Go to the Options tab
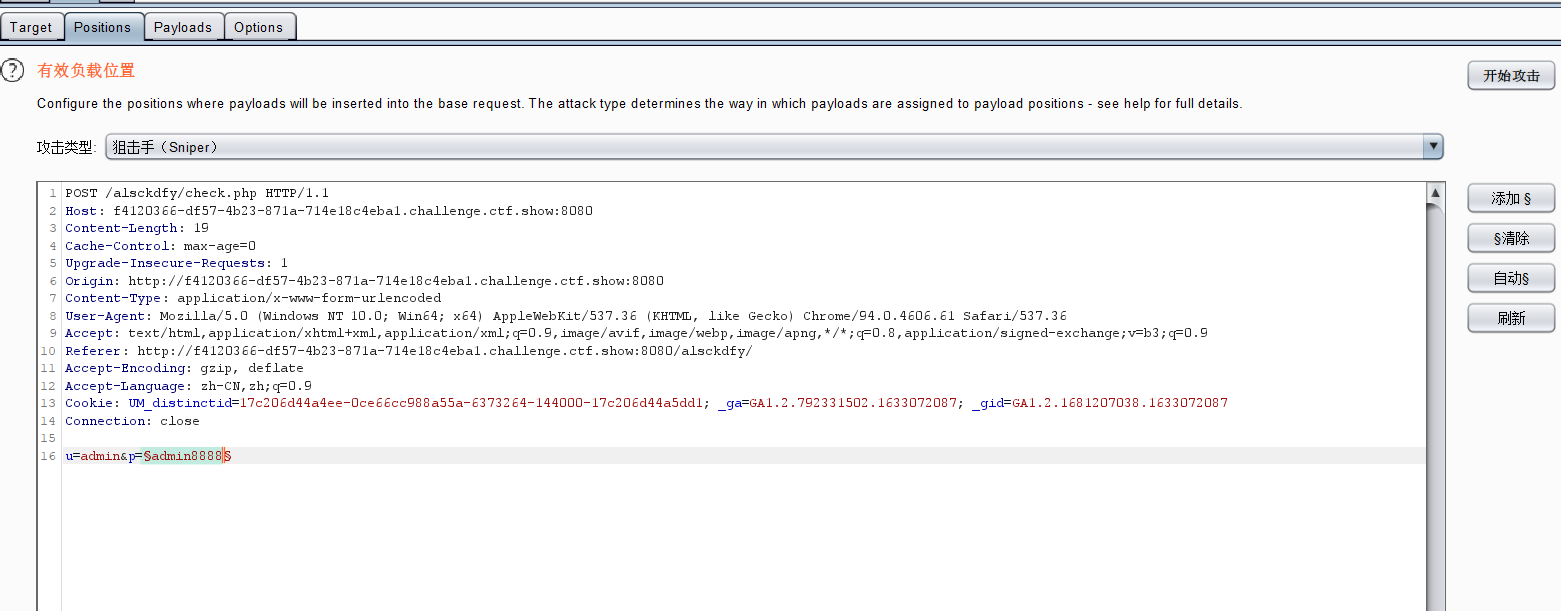 259,27
